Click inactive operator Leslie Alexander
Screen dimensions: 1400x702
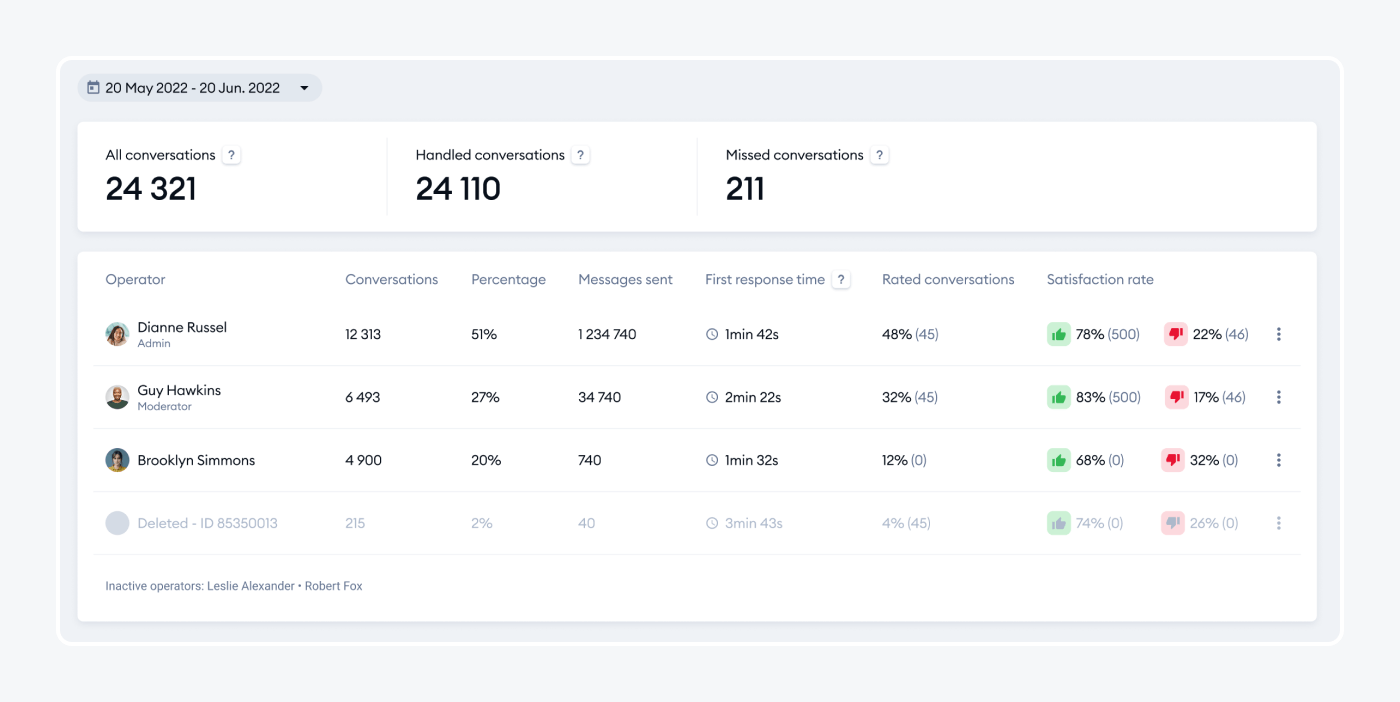coord(250,585)
